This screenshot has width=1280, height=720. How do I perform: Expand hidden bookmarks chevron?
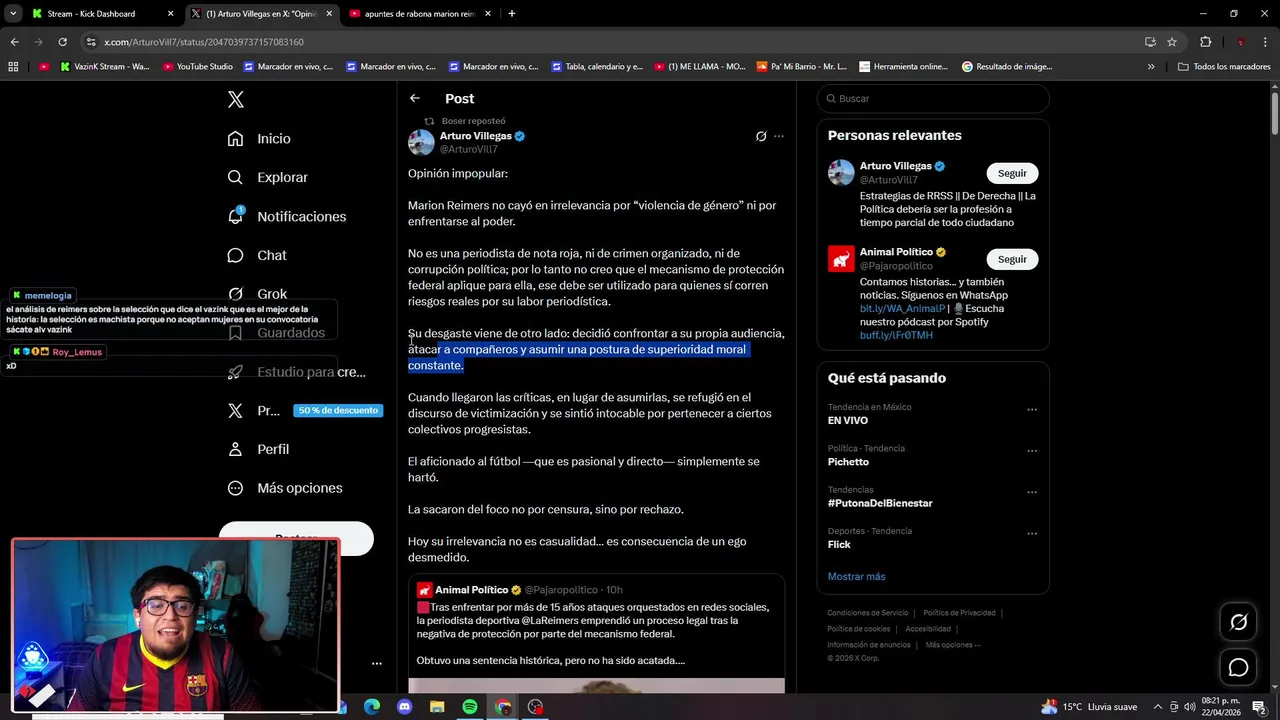pyautogui.click(x=1151, y=66)
